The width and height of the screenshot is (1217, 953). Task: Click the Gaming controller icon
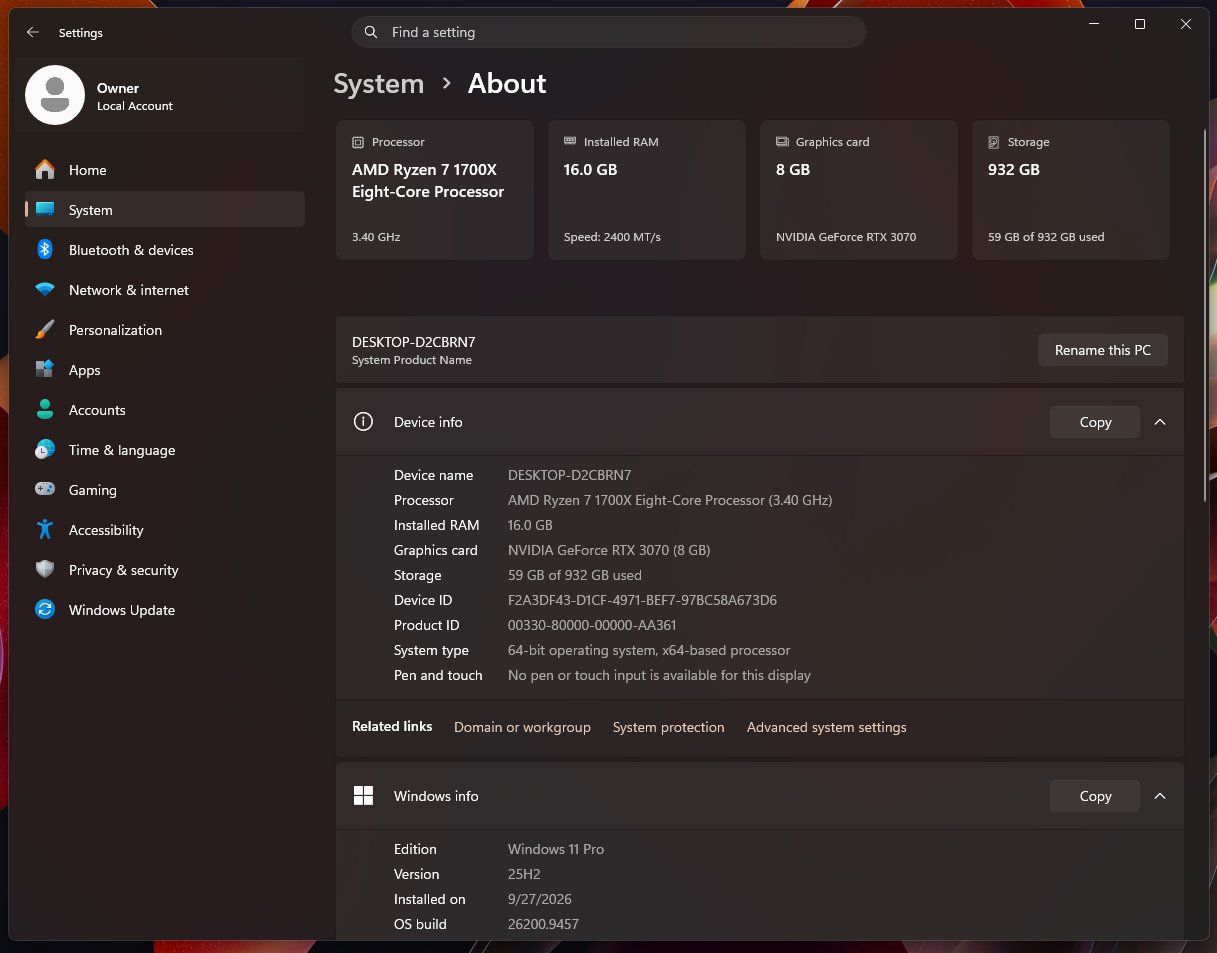pyautogui.click(x=45, y=490)
